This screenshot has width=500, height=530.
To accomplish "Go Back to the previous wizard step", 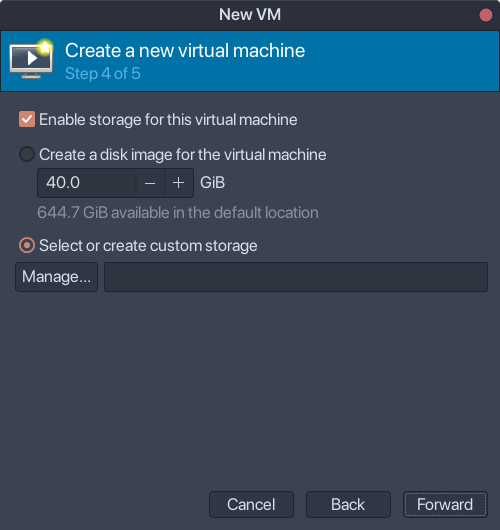I will [348, 504].
